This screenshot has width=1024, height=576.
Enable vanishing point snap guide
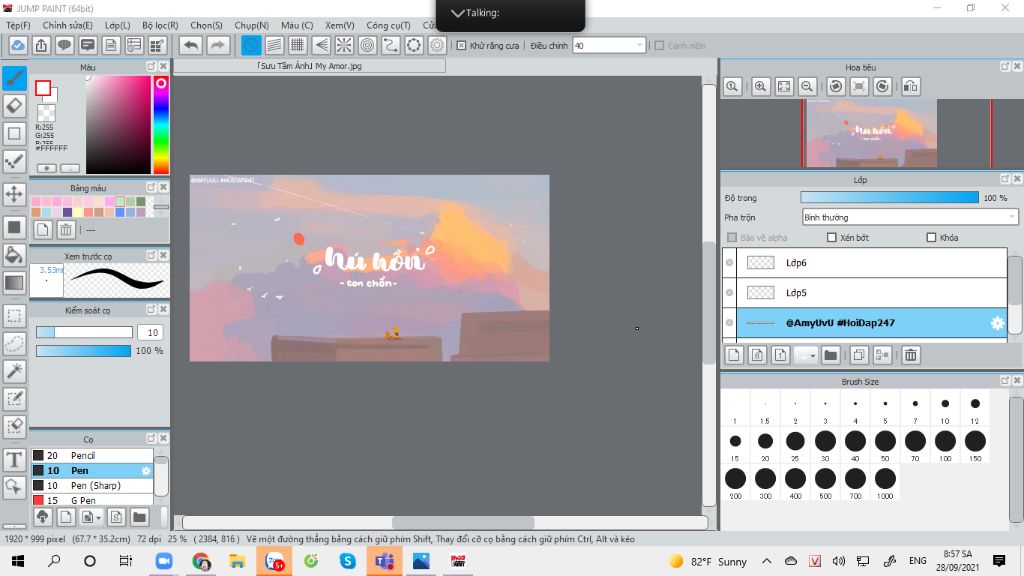tap(321, 45)
